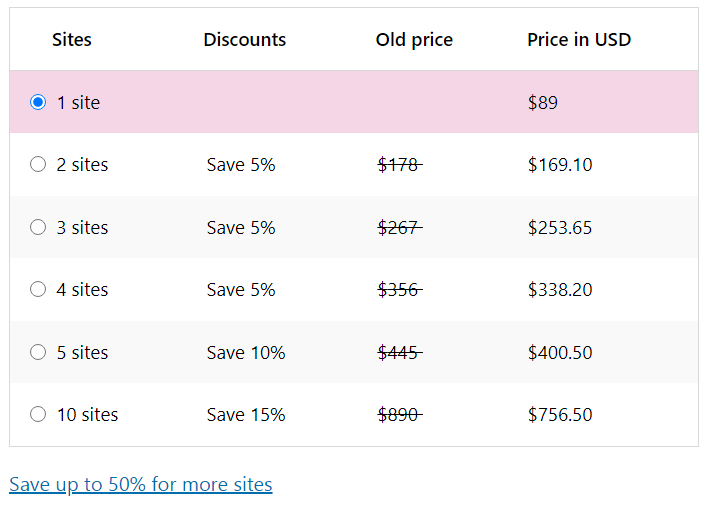The image size is (710, 506).
Task: Click the Save 15% discount text
Action: (x=246, y=415)
